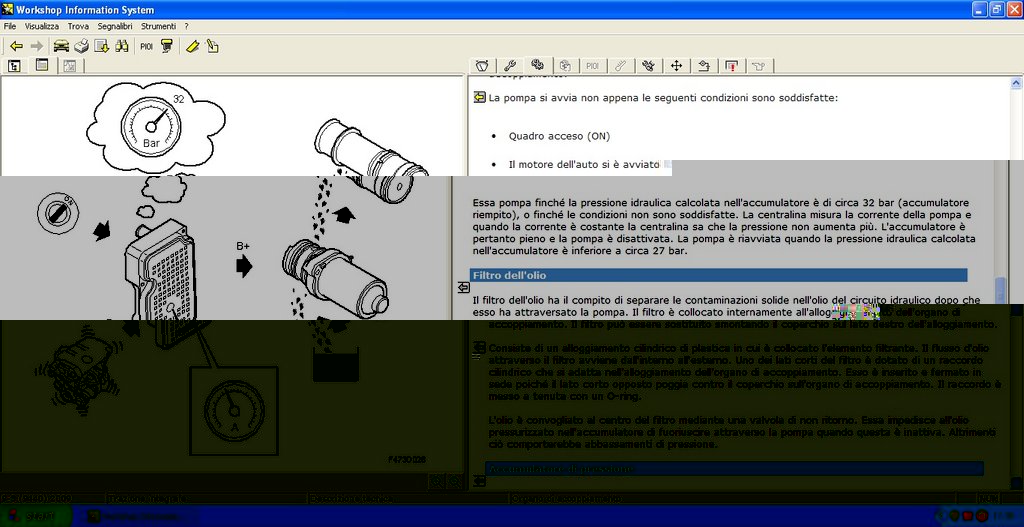Click the 'Il motore dell'auto si è avviato' bullet

(x=584, y=165)
